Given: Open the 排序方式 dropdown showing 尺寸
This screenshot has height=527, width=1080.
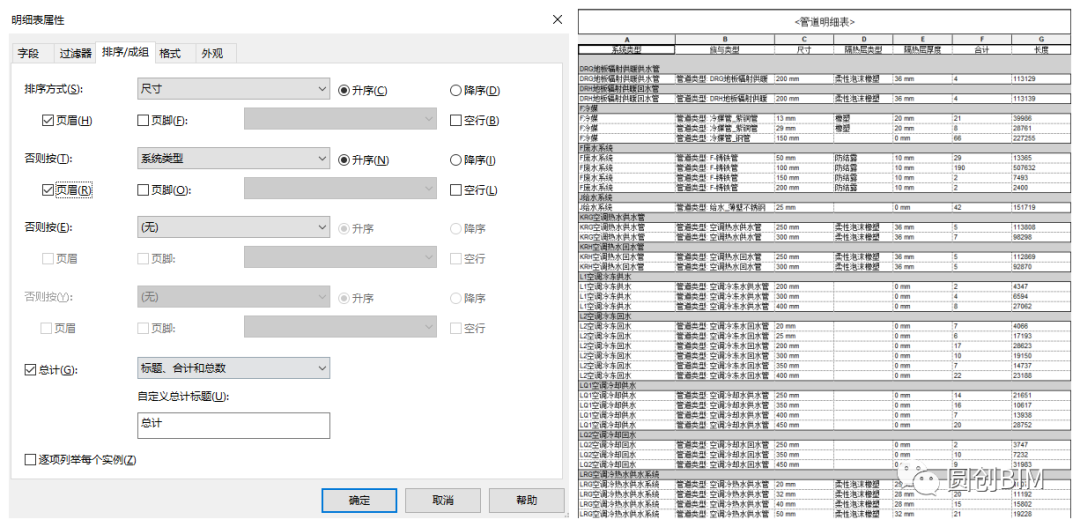Looking at the screenshot, I should [233, 90].
